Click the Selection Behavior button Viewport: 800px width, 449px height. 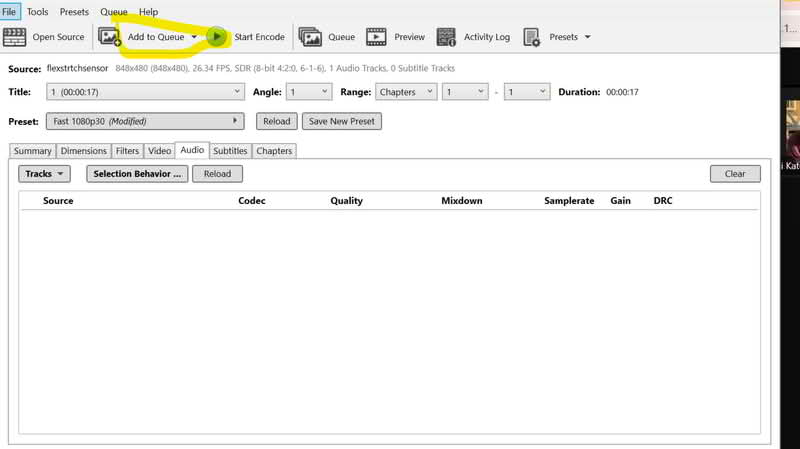(136, 173)
